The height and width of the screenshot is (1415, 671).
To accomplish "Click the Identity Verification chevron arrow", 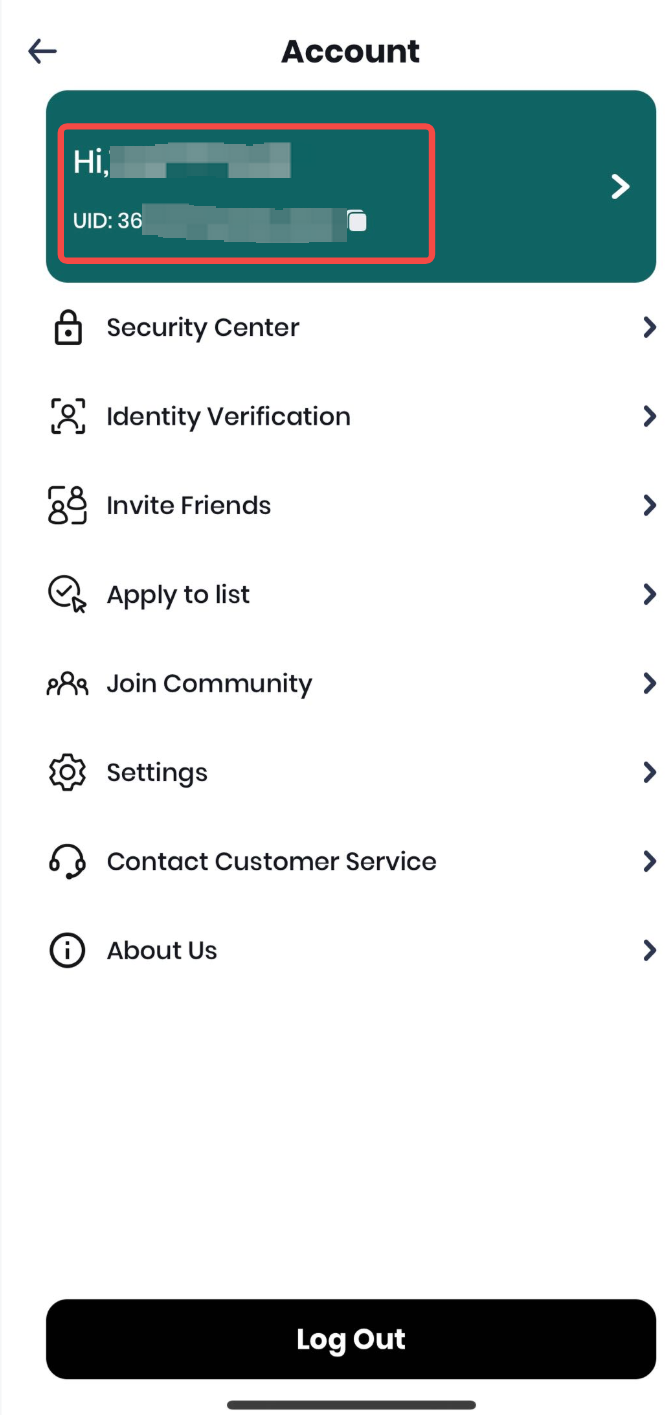I will pos(649,417).
